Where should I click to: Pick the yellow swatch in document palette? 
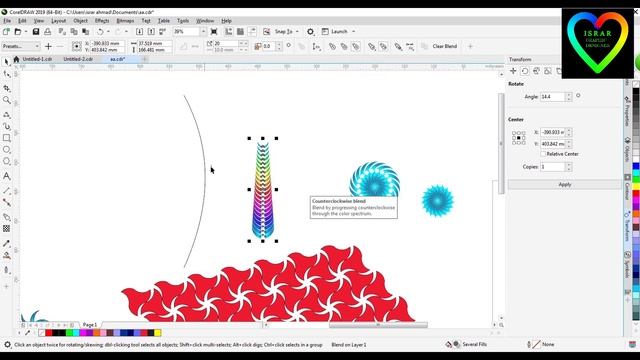158,333
